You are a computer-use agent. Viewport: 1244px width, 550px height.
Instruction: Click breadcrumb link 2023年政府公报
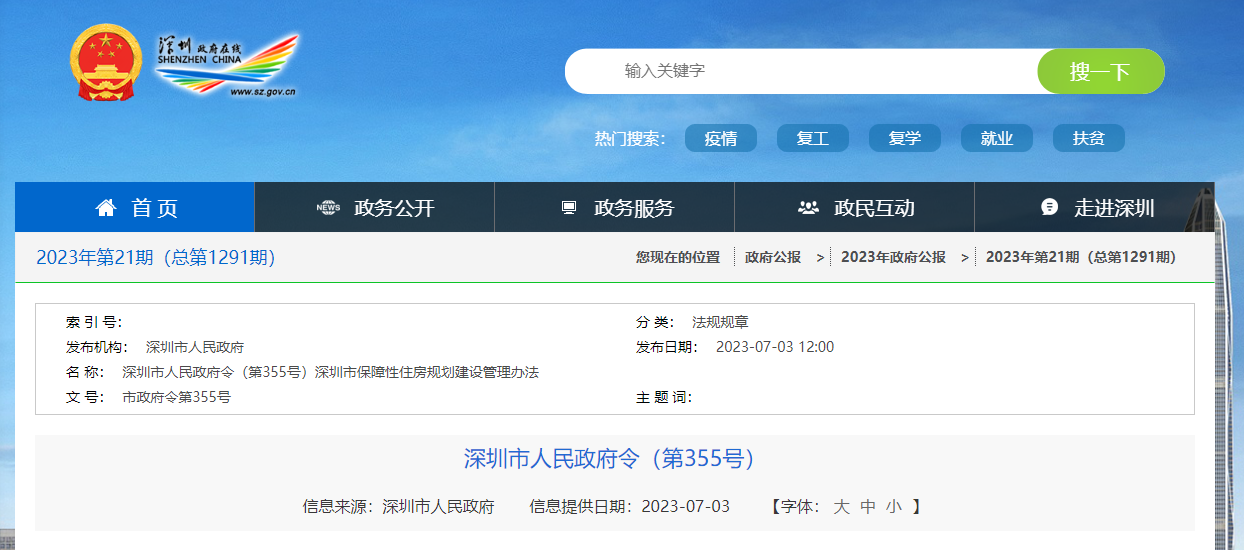[893, 257]
